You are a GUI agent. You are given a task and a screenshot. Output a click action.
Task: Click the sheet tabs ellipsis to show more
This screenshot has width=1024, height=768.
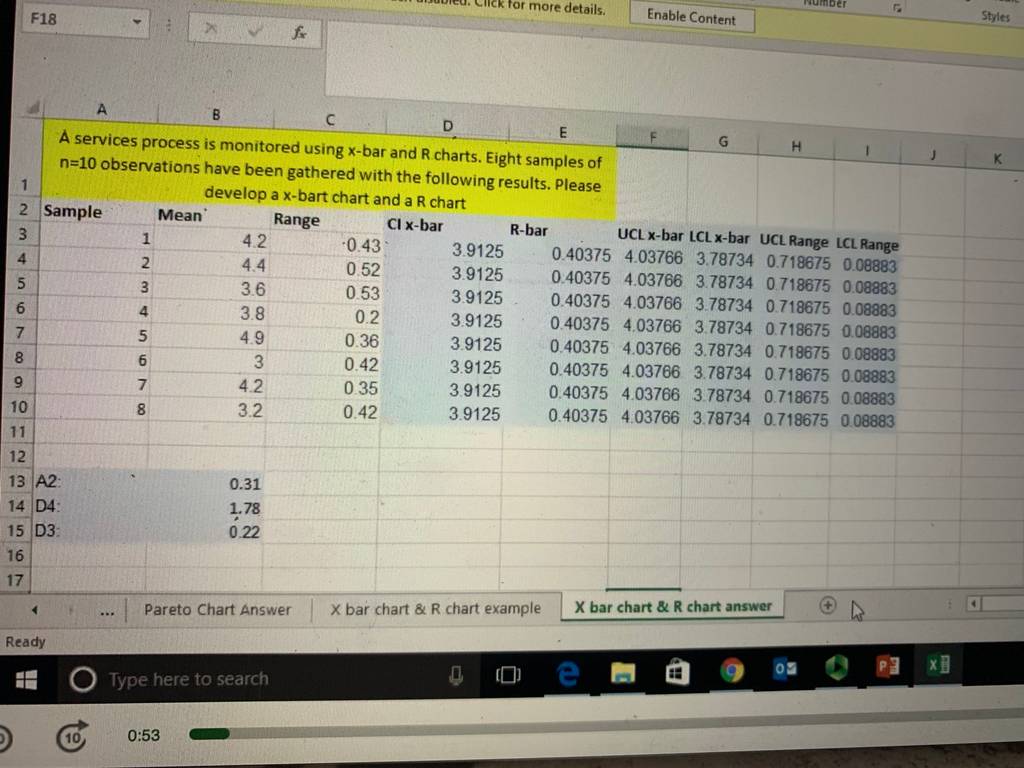click(108, 613)
